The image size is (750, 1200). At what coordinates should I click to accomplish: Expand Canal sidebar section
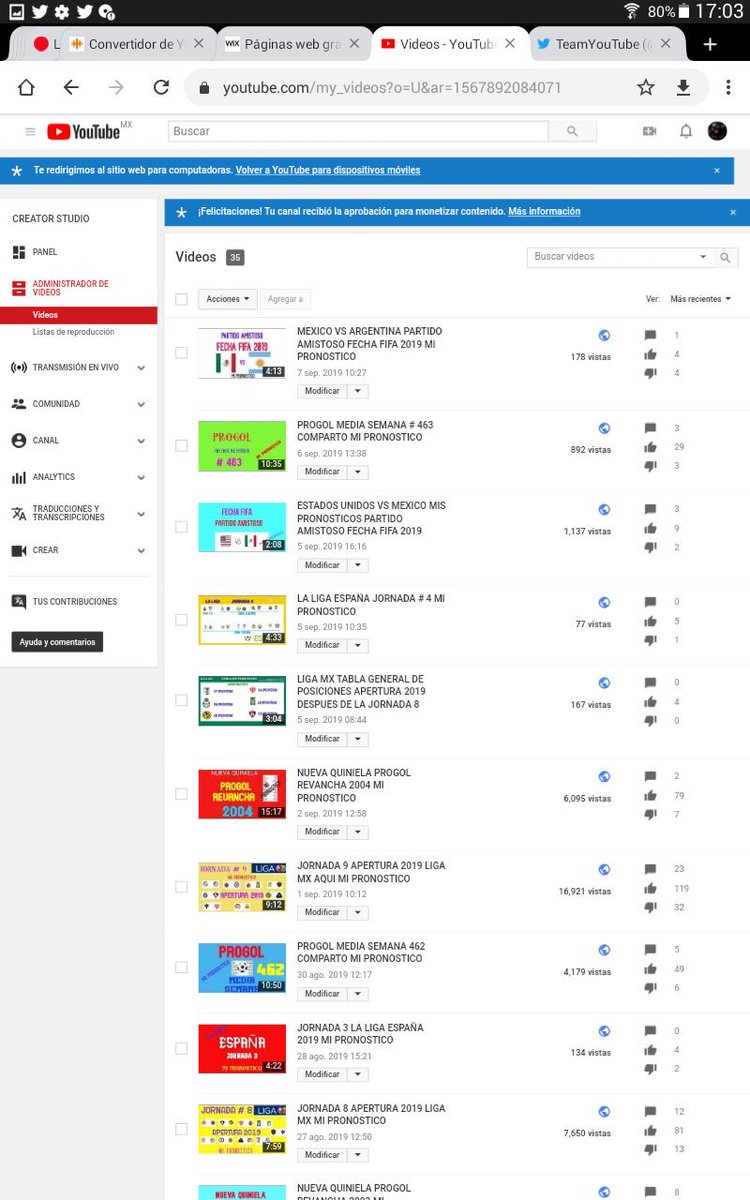(x=141, y=441)
